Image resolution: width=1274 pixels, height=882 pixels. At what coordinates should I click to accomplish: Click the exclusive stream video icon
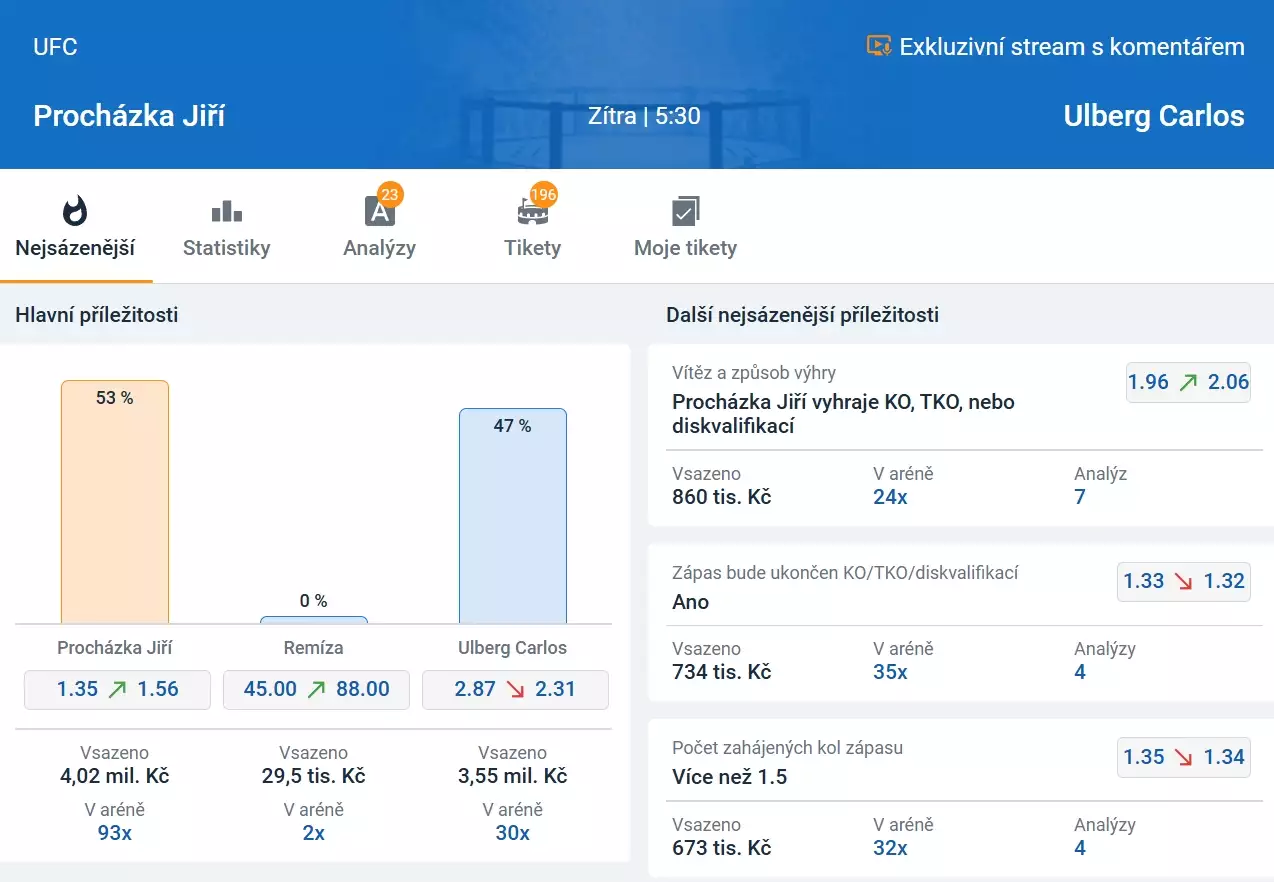[878, 46]
